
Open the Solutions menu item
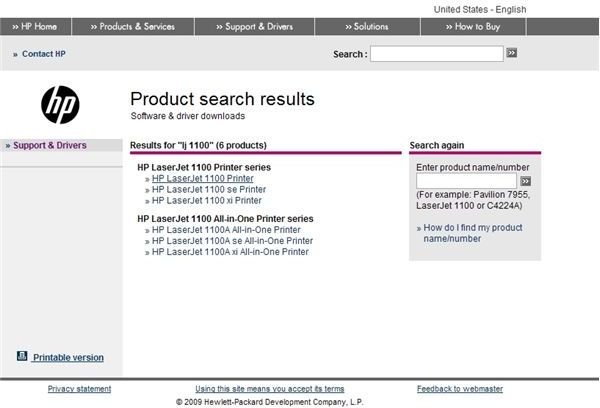367,26
